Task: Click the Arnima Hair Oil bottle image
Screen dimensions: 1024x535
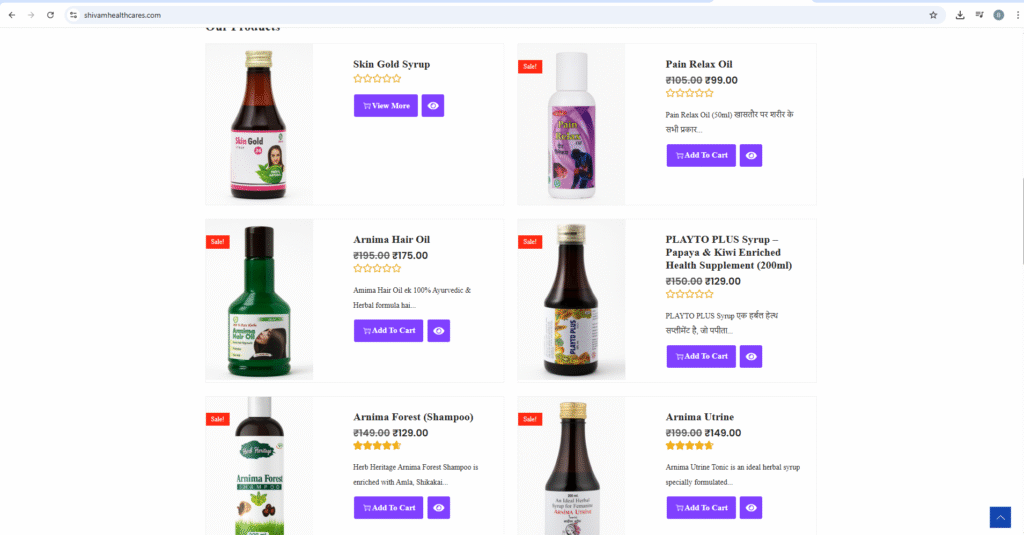Action: (x=260, y=300)
